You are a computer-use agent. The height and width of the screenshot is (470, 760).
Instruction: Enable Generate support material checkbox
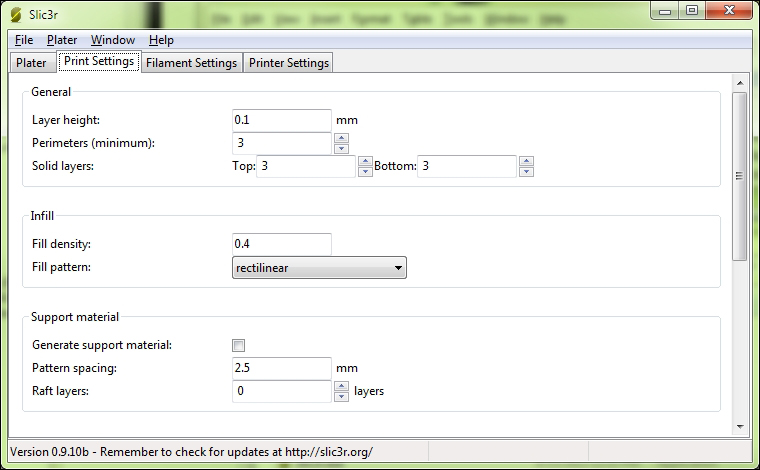[x=238, y=345]
